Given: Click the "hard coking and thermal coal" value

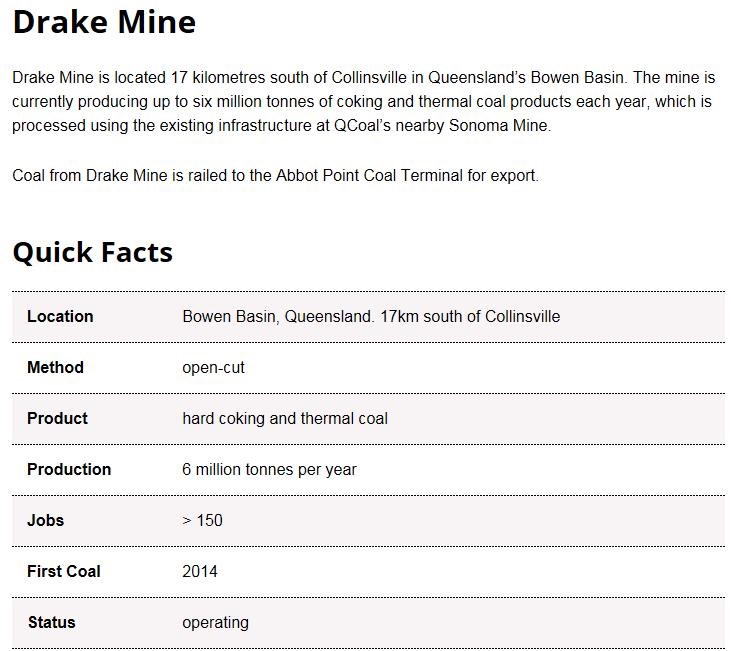Looking at the screenshot, I should coord(284,418).
